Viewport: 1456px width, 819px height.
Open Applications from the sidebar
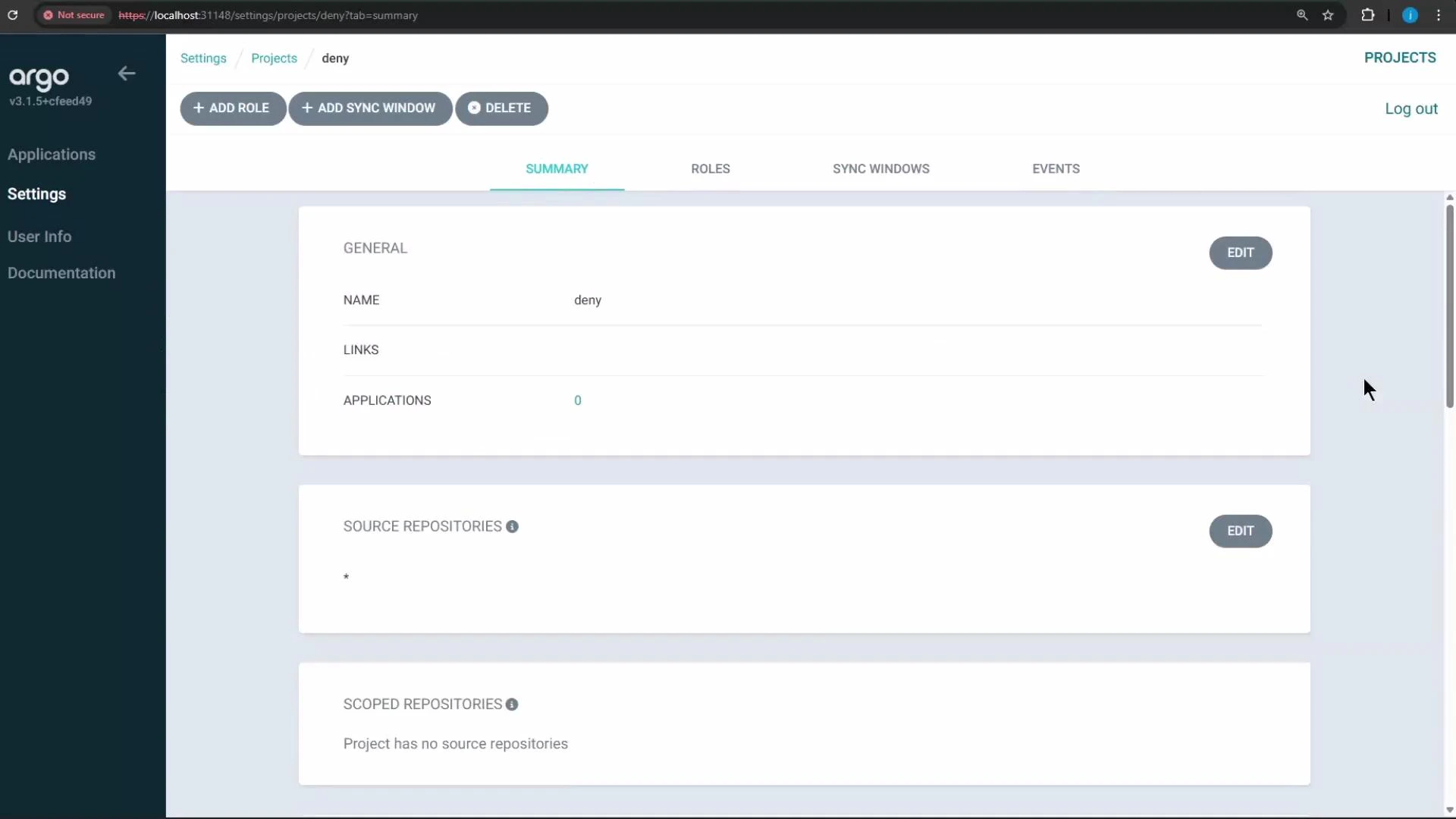pyautogui.click(x=52, y=154)
